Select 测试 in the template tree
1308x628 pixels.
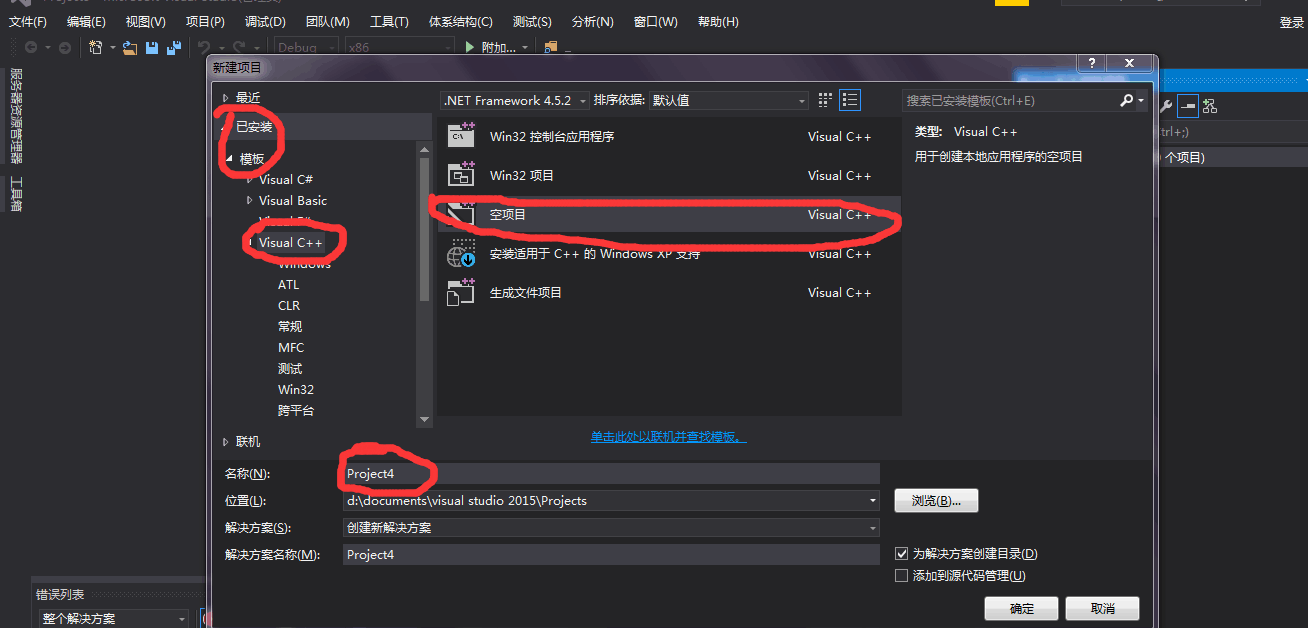(x=290, y=369)
